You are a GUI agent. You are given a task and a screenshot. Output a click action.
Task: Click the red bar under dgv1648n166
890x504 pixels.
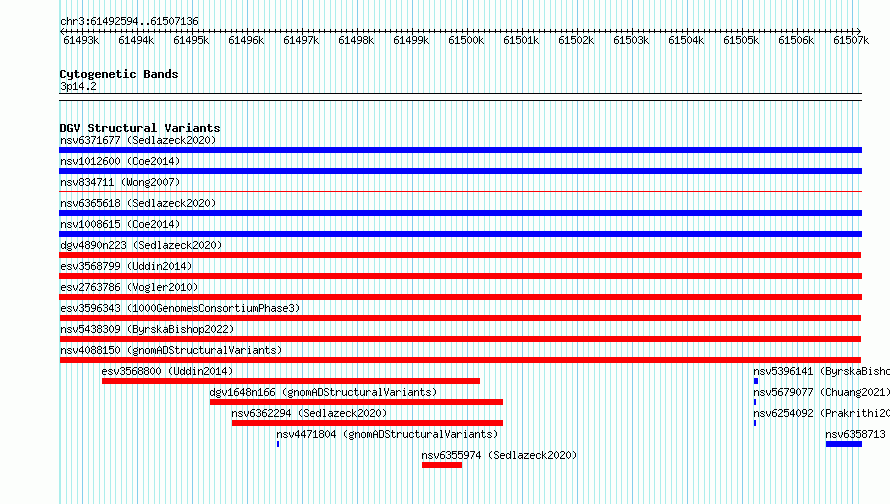point(356,402)
